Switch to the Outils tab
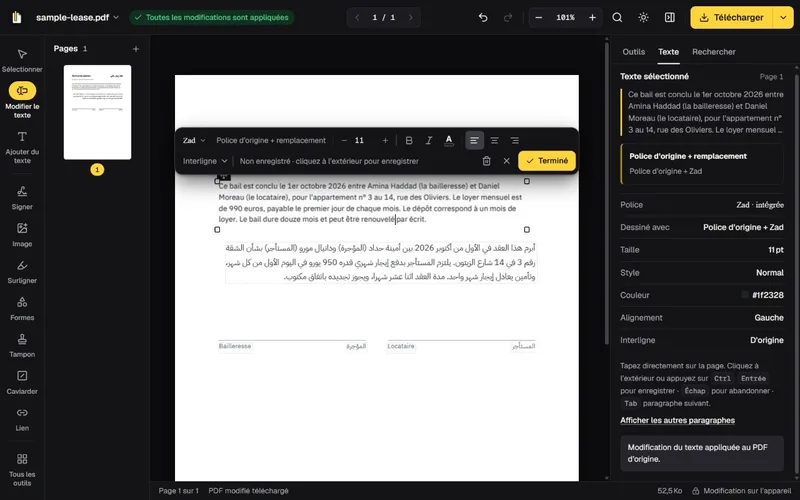Image resolution: width=800 pixels, height=500 pixels. click(x=633, y=52)
